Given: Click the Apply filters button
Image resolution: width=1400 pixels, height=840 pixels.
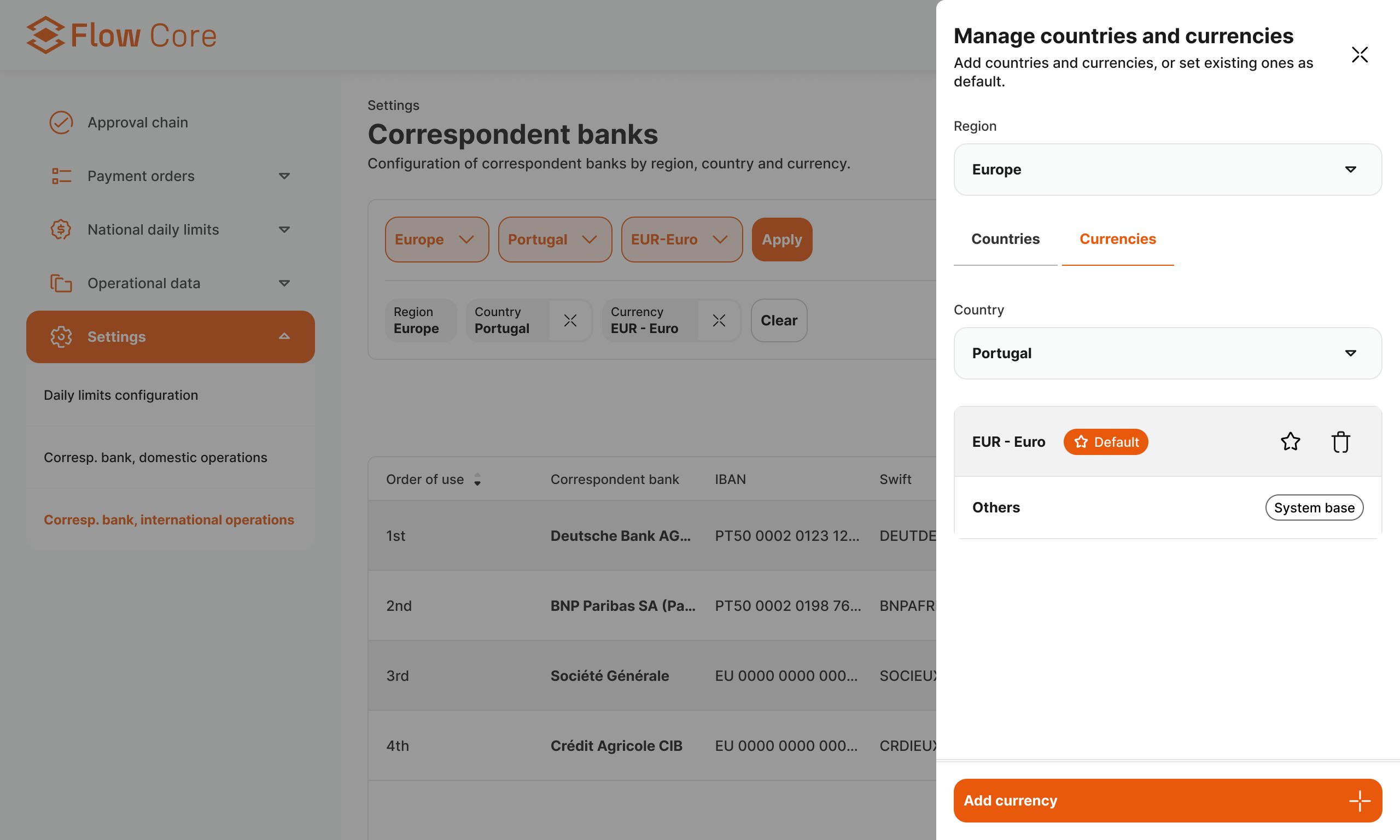Looking at the screenshot, I should (781, 240).
